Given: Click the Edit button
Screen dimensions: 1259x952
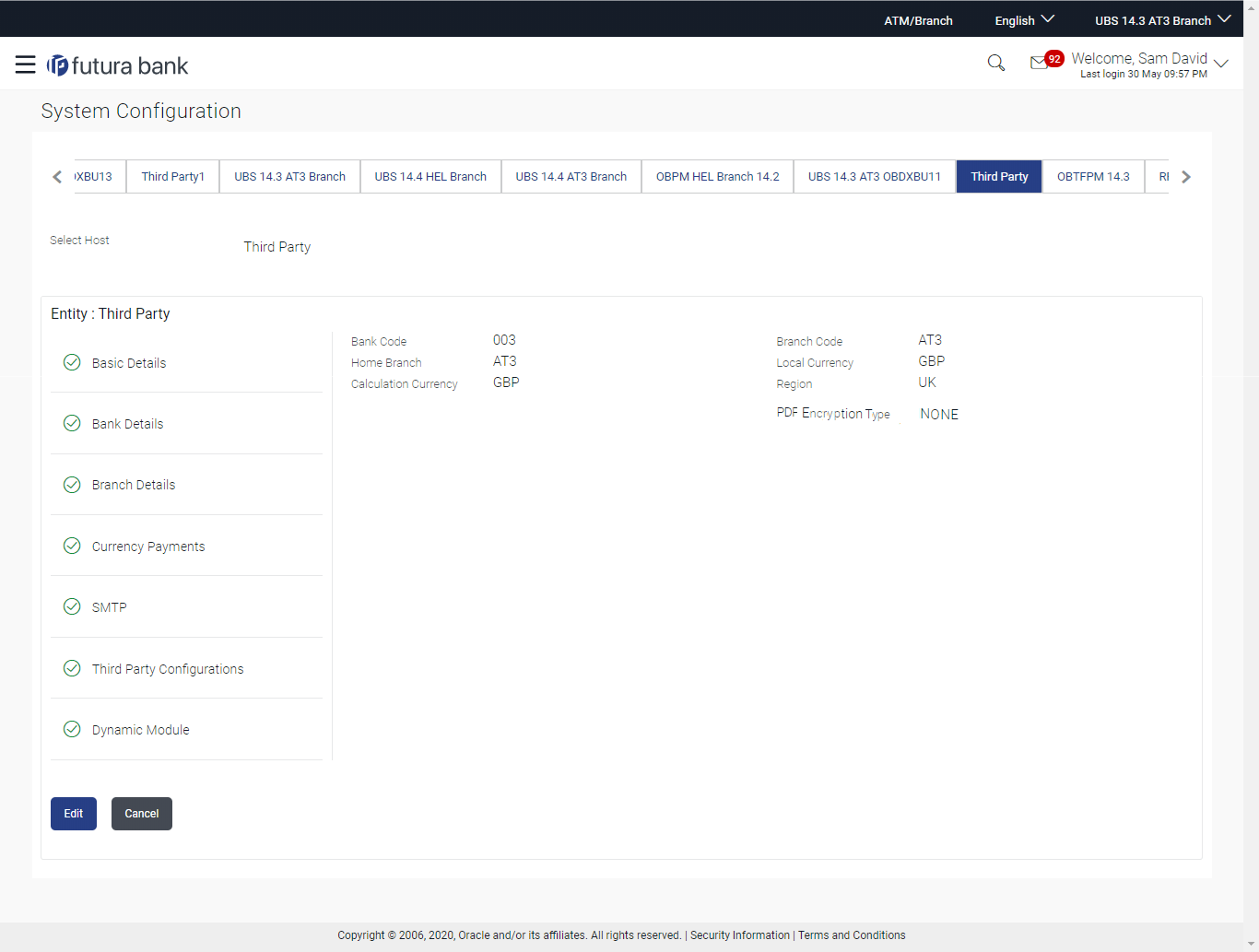Looking at the screenshot, I should (x=74, y=814).
